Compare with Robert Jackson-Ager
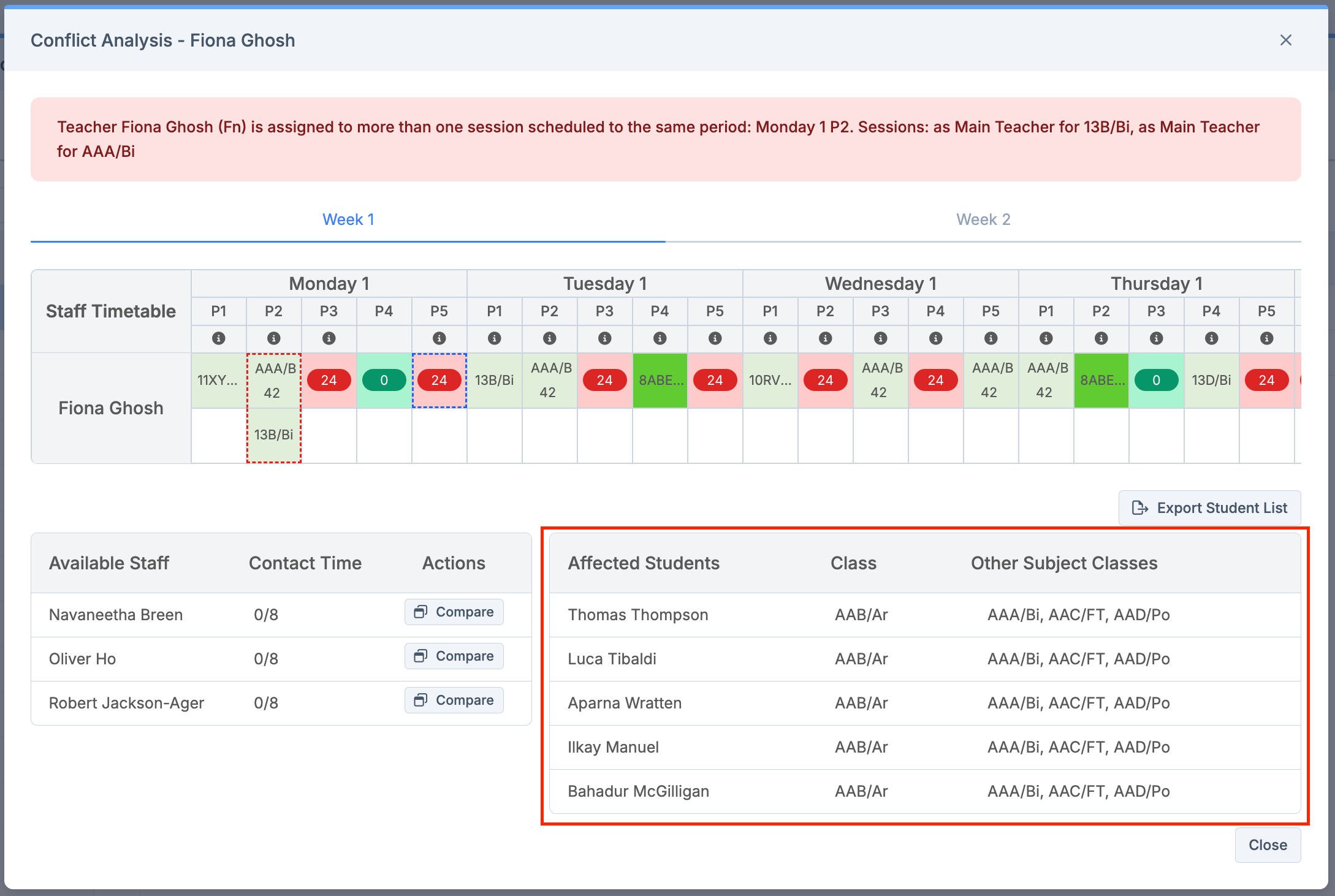 [454, 700]
